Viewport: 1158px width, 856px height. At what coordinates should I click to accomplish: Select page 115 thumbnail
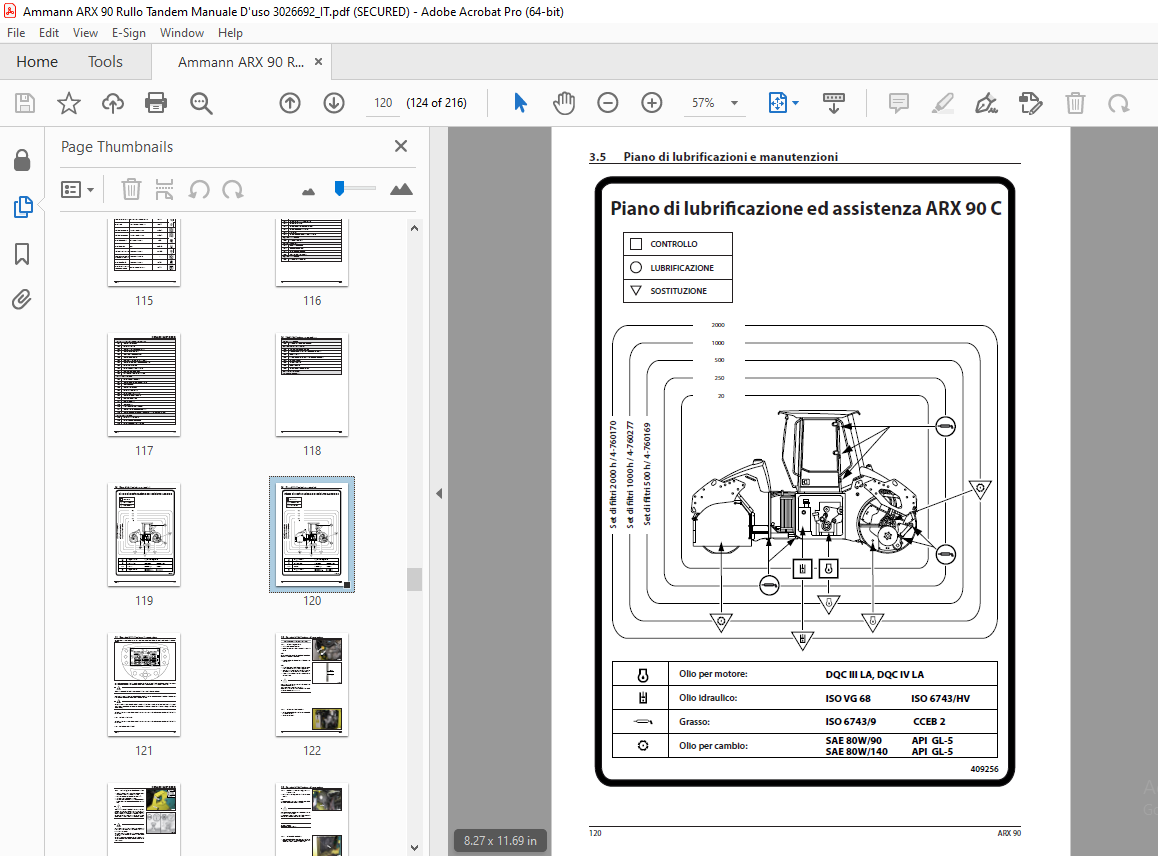[x=144, y=252]
